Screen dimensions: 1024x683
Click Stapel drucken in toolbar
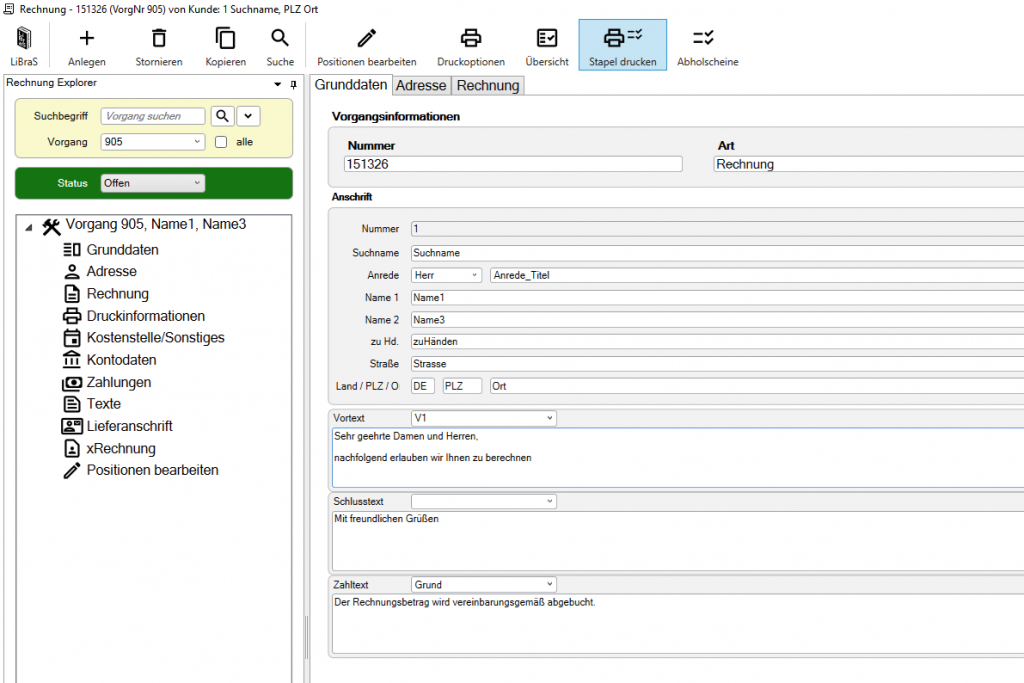[x=622, y=39]
